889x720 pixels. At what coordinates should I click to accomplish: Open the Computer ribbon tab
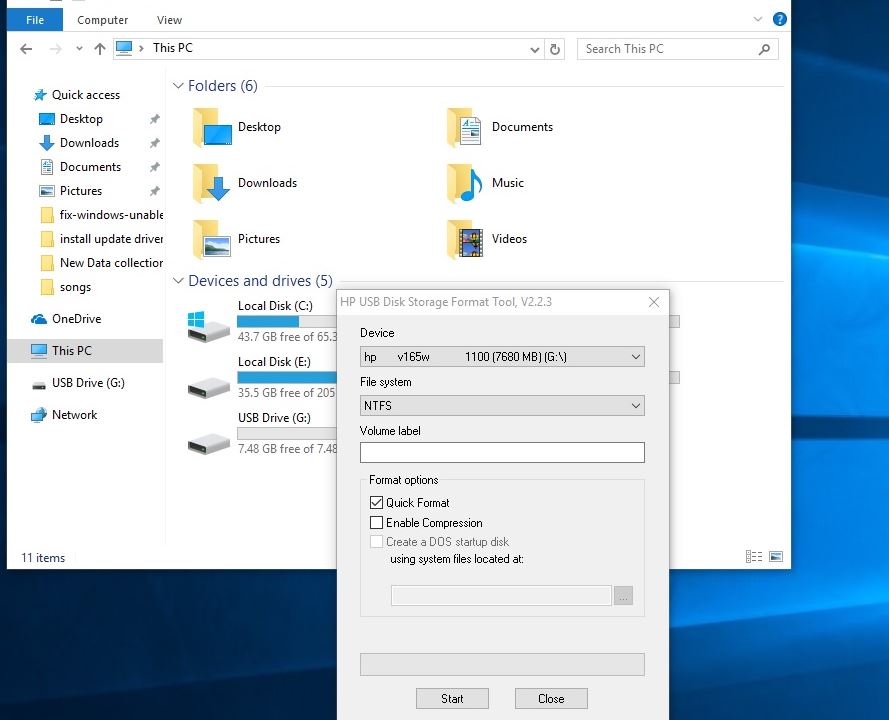pos(103,20)
